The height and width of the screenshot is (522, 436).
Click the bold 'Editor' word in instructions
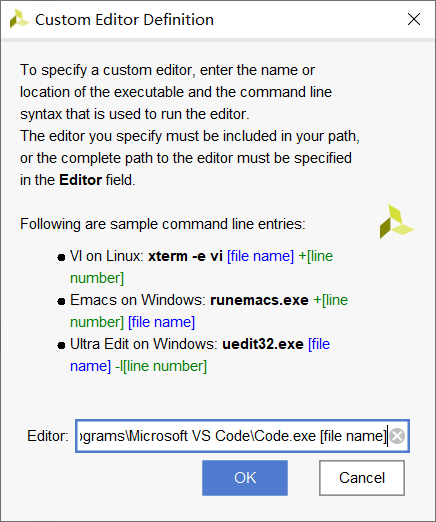tap(80, 180)
